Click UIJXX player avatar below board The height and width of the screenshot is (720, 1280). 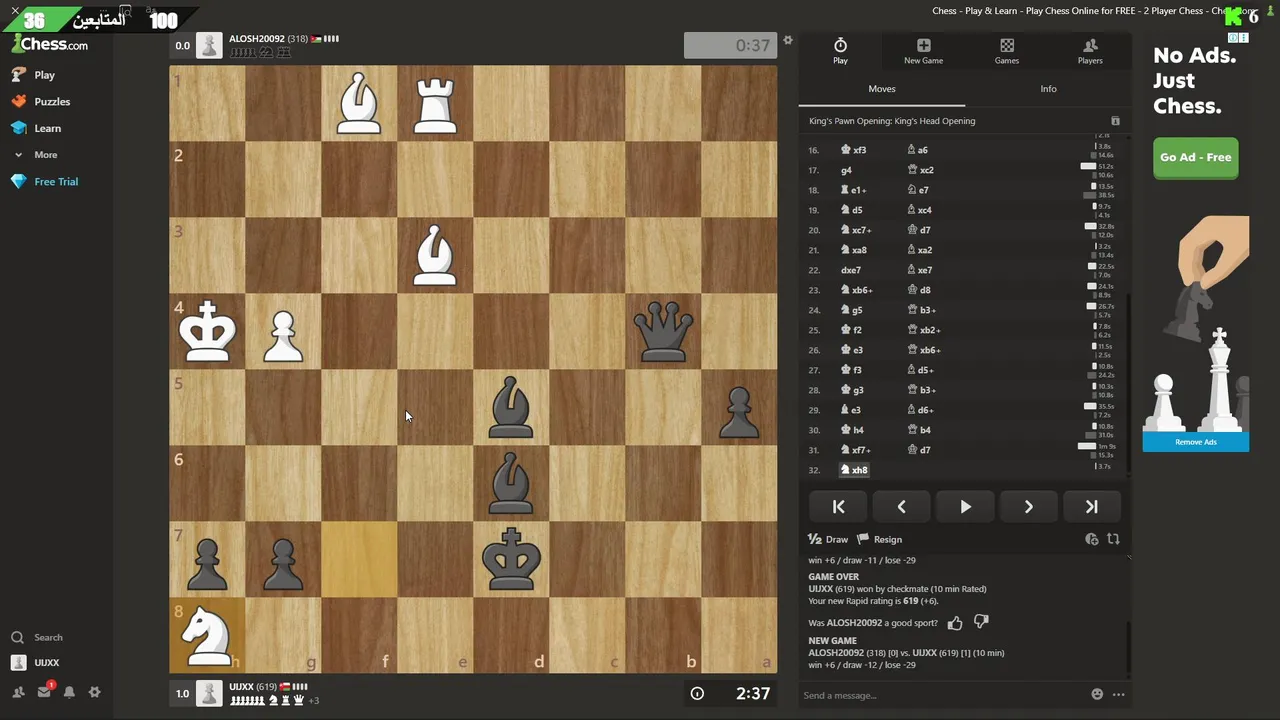tap(209, 693)
